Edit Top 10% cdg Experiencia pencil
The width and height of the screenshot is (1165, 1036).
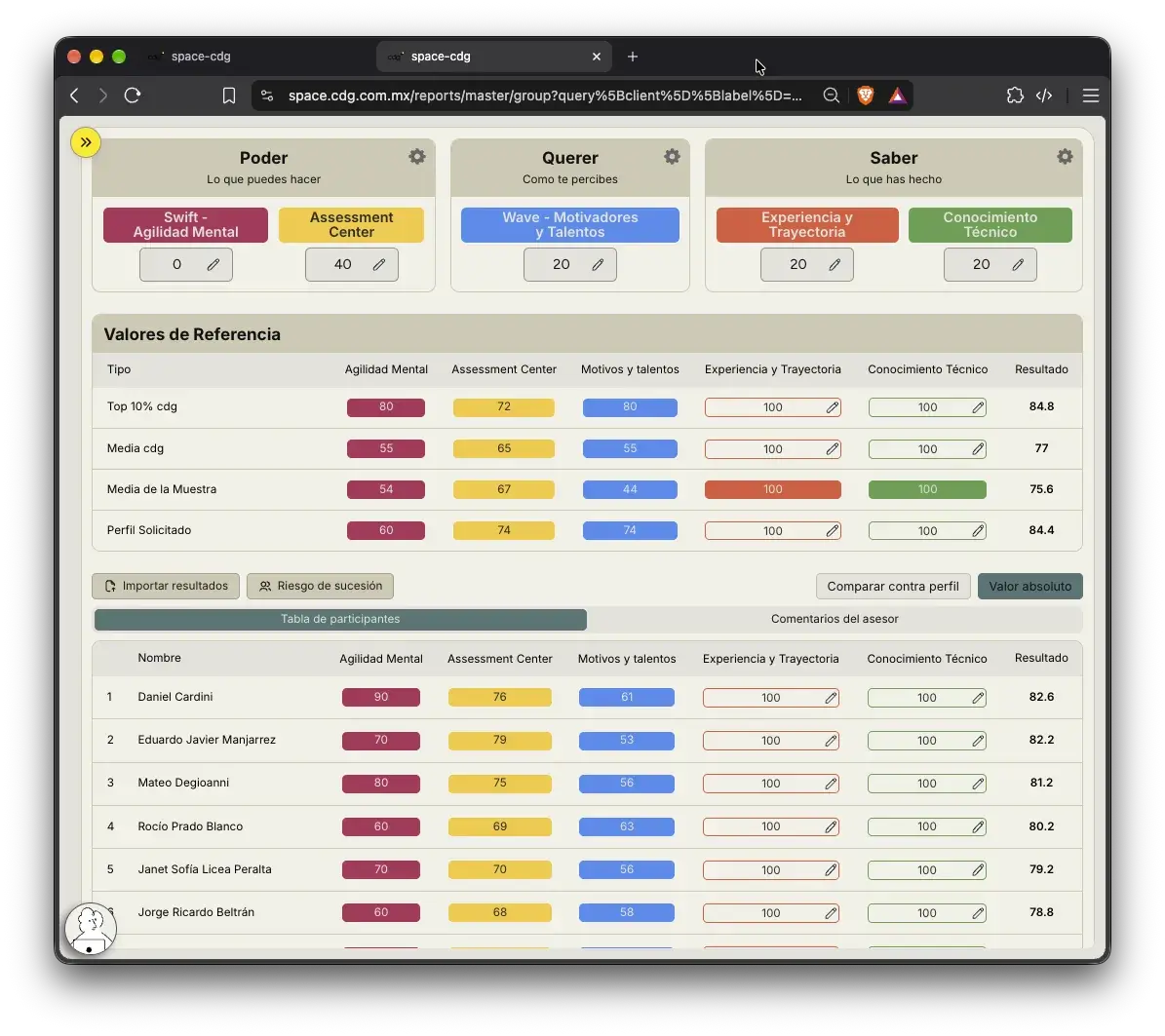point(833,407)
